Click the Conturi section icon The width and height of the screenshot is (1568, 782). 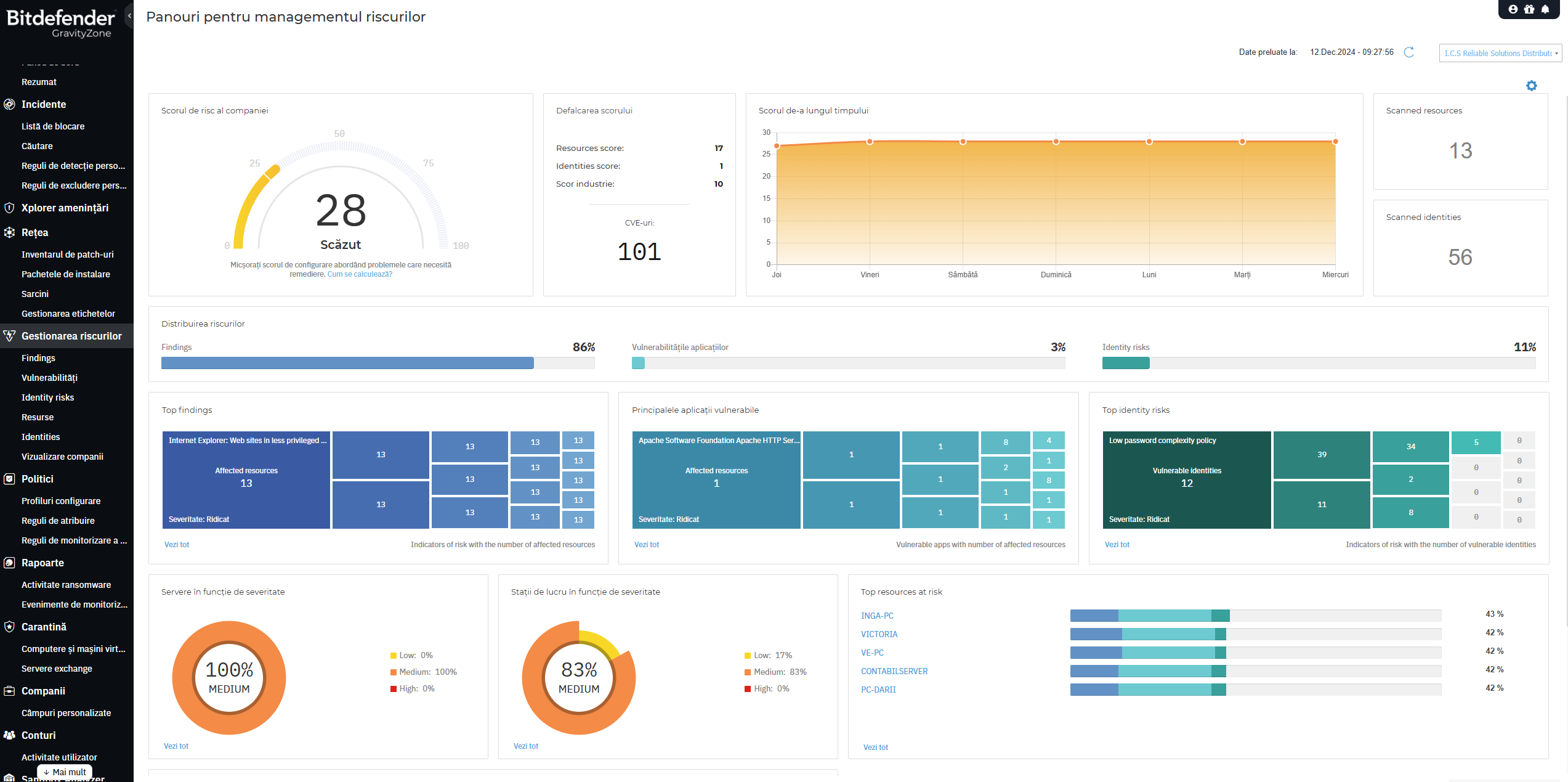click(9, 735)
